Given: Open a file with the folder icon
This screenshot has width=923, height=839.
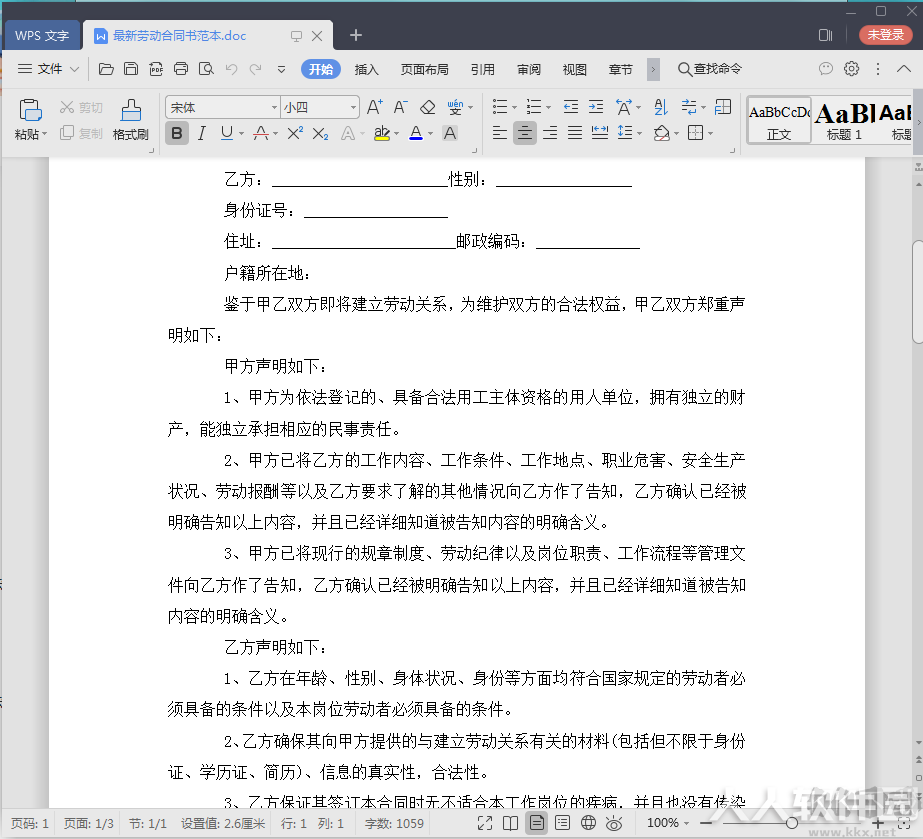Looking at the screenshot, I should coord(106,69).
